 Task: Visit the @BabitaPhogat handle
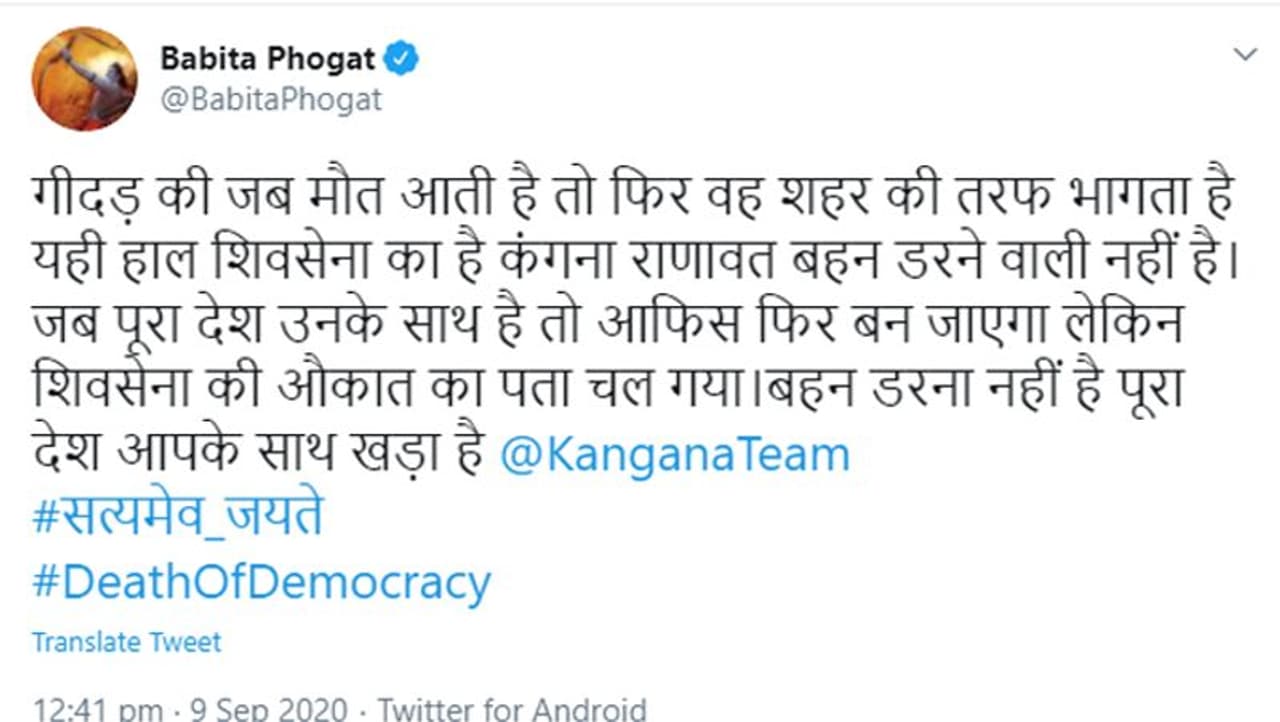pyautogui.click(x=270, y=101)
